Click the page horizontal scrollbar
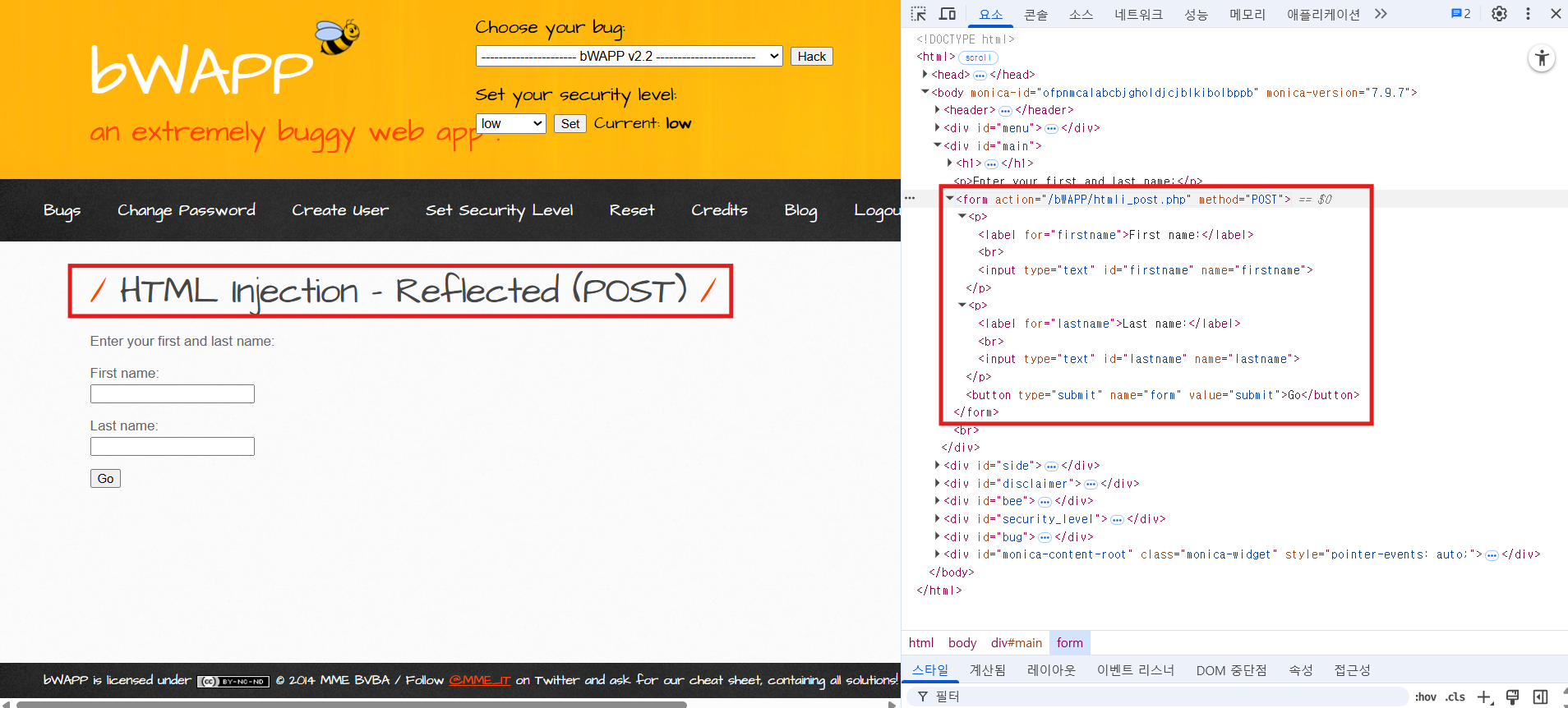This screenshot has width=1568, height=708. (352, 704)
